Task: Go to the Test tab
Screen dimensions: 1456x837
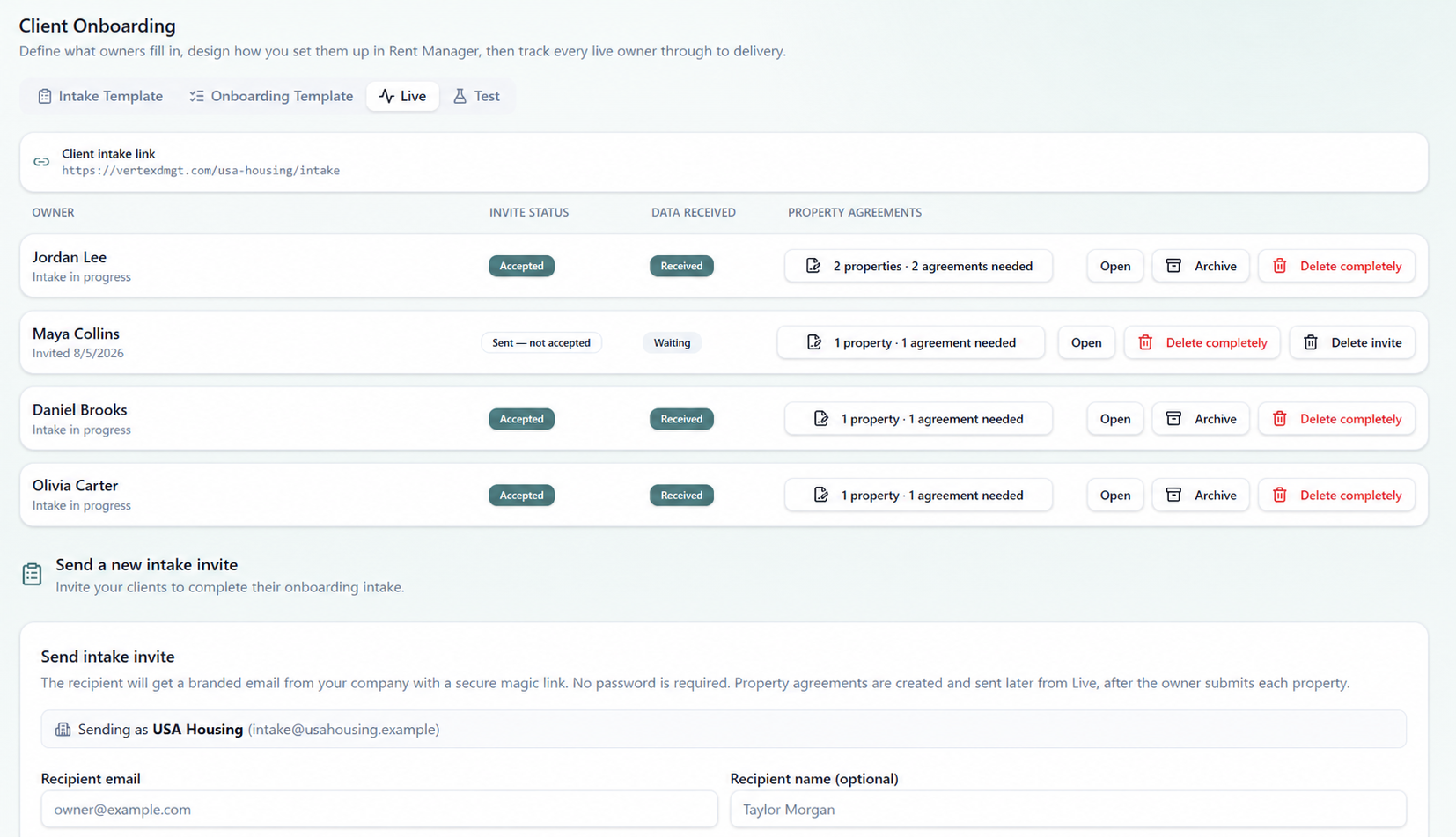Action: point(476,96)
